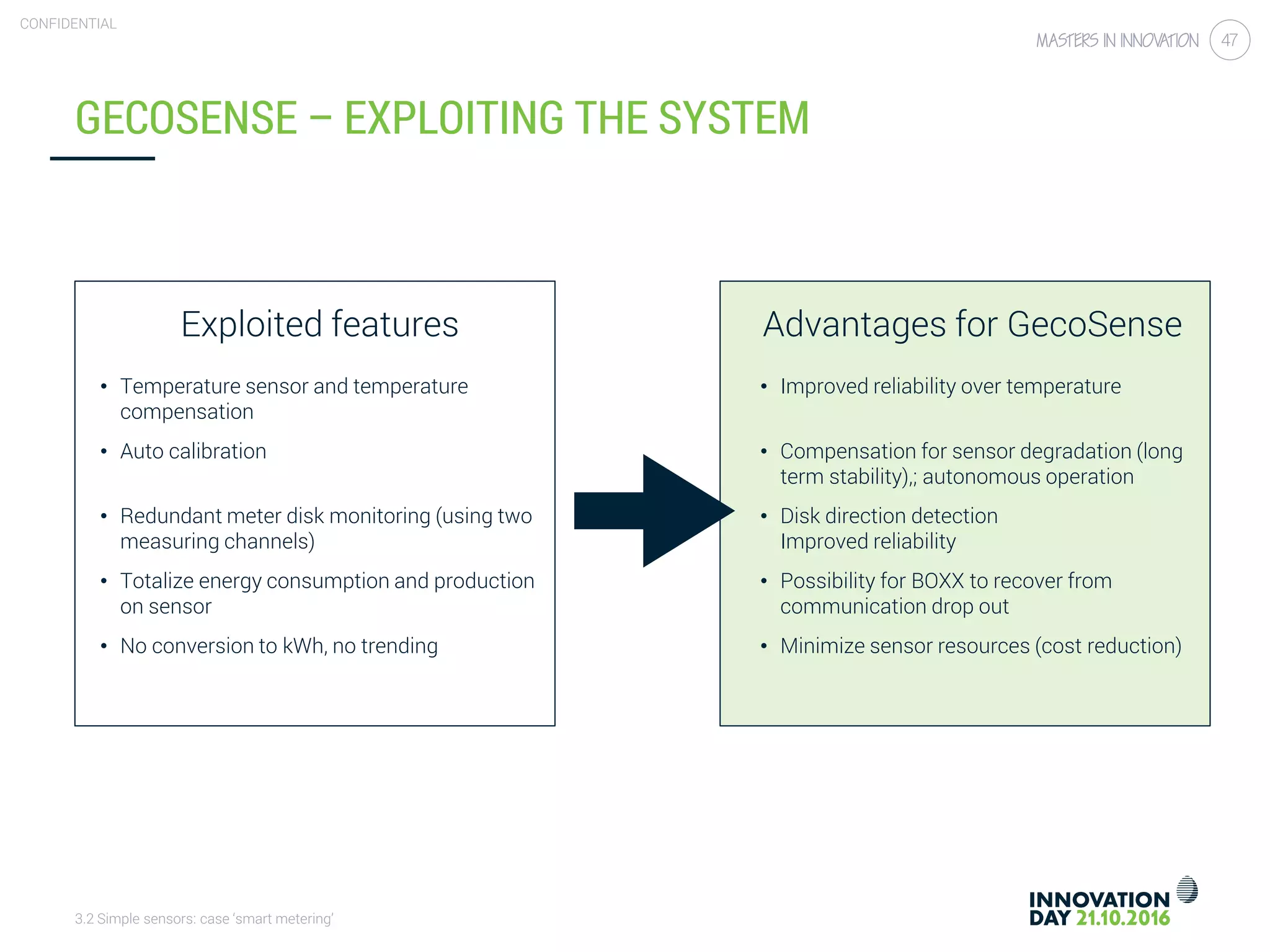Select the Minimize sensor resources bullet
Screen dimensions: 1270x952
click(980, 646)
